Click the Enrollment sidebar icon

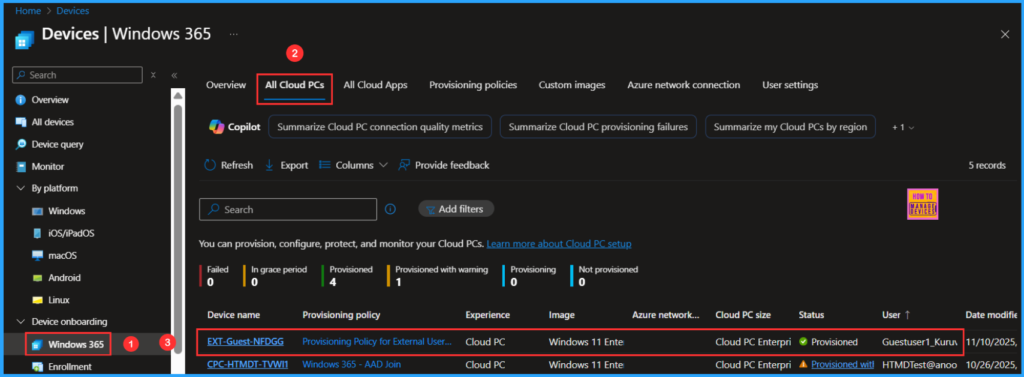click(37, 367)
